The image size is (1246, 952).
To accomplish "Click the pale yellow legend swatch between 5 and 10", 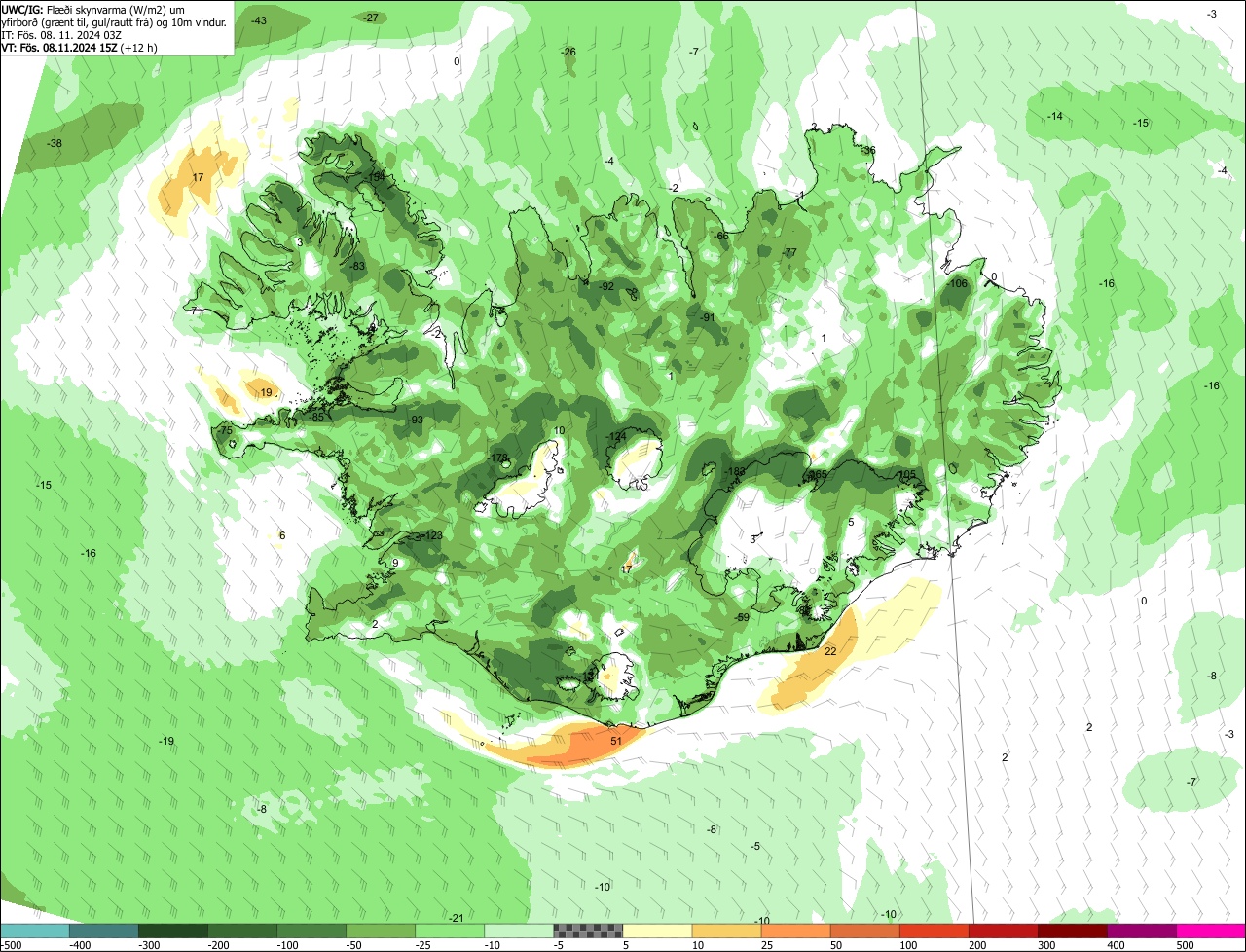I will coord(657,931).
